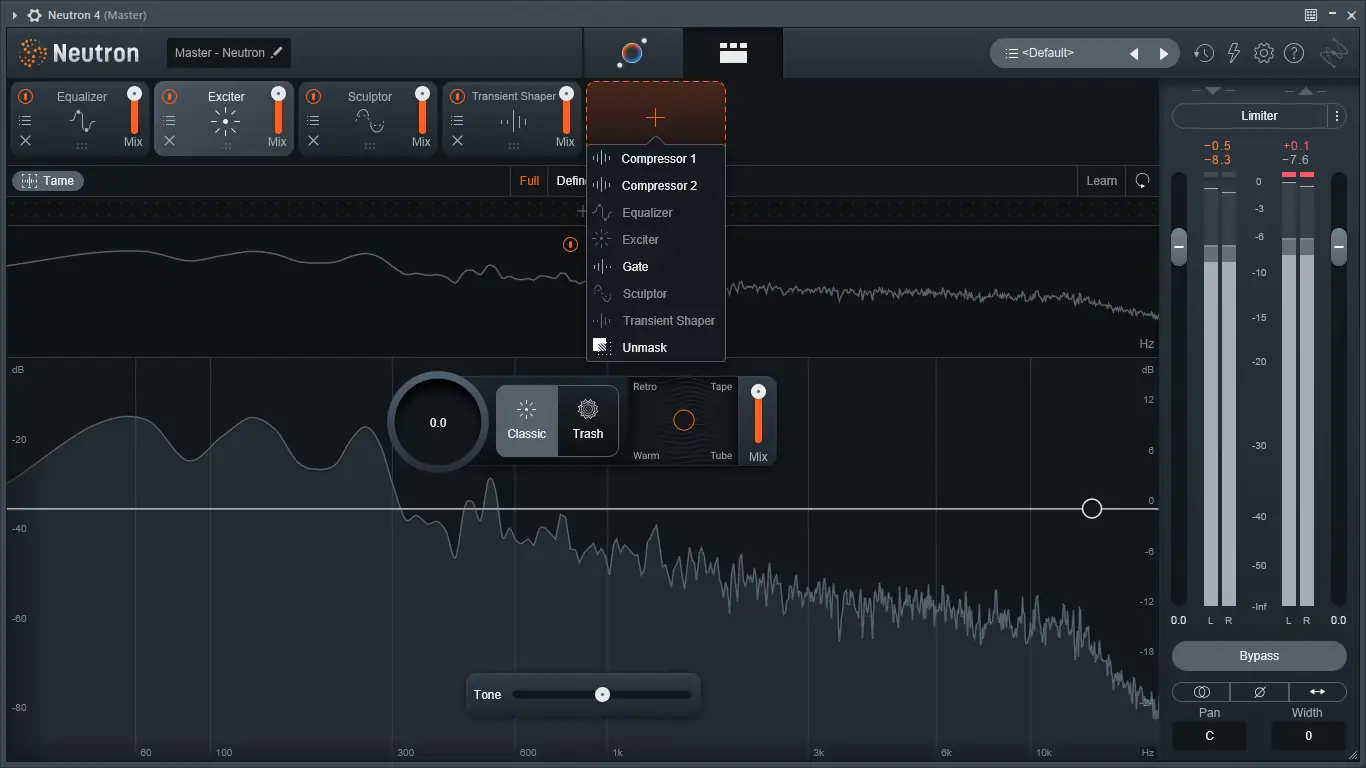Click the lightning bolt performance icon
The height and width of the screenshot is (768, 1366).
tap(1234, 52)
